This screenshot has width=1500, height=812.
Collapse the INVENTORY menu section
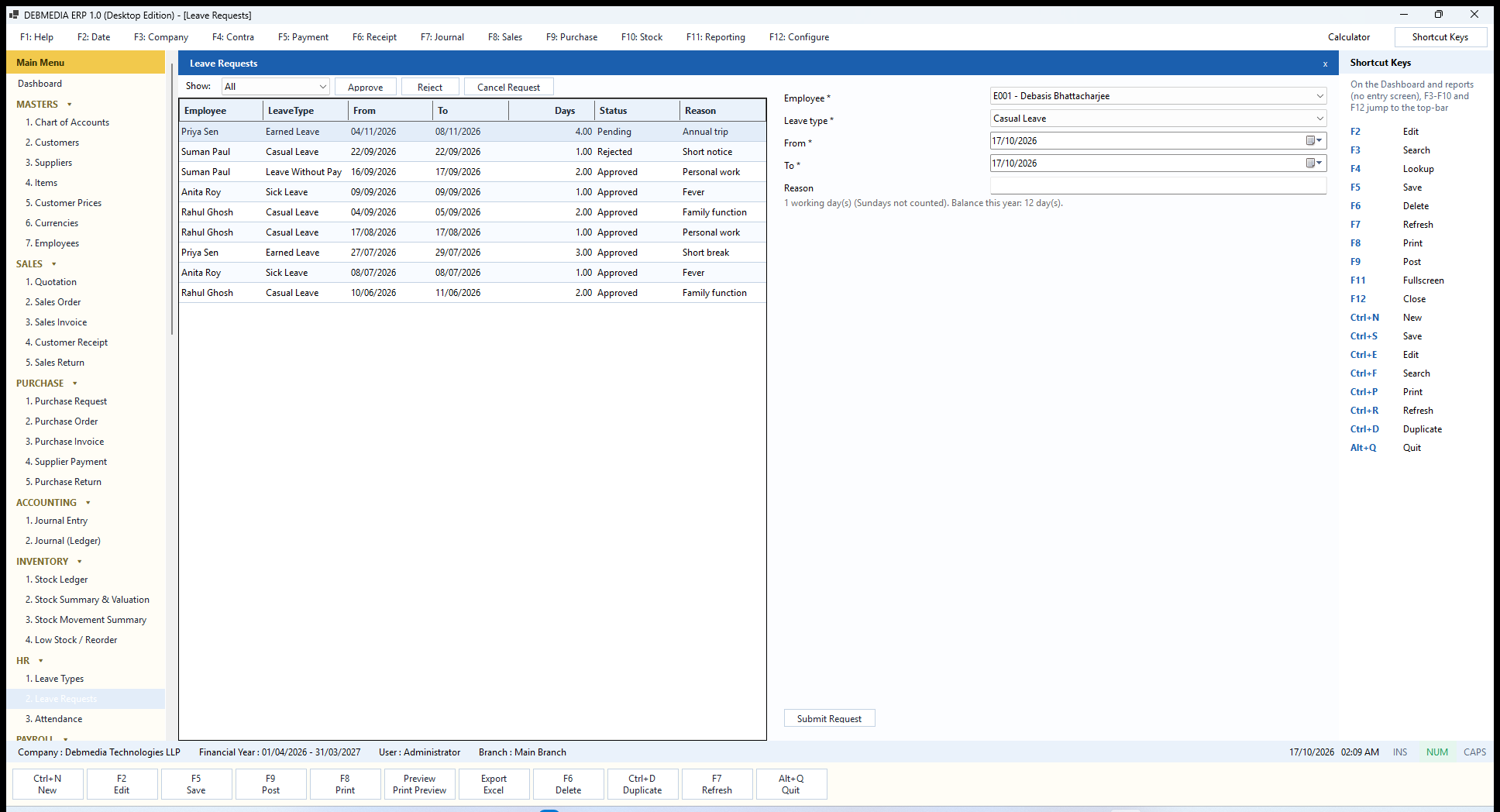tap(80, 562)
